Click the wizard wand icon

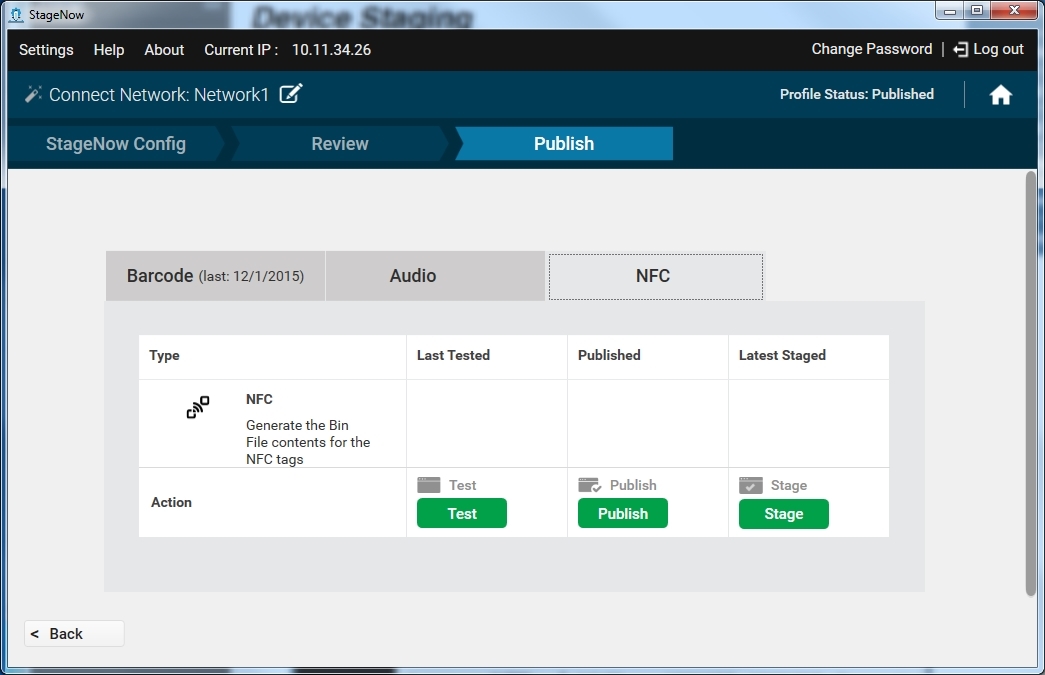tap(33, 95)
